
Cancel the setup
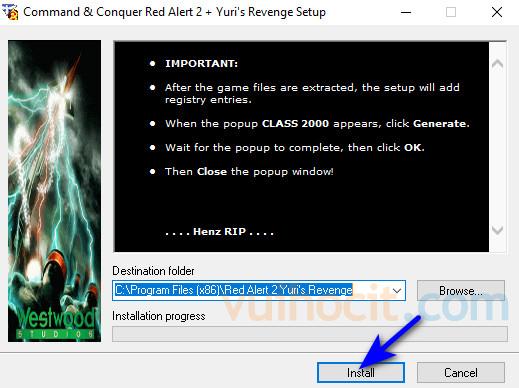point(461,372)
